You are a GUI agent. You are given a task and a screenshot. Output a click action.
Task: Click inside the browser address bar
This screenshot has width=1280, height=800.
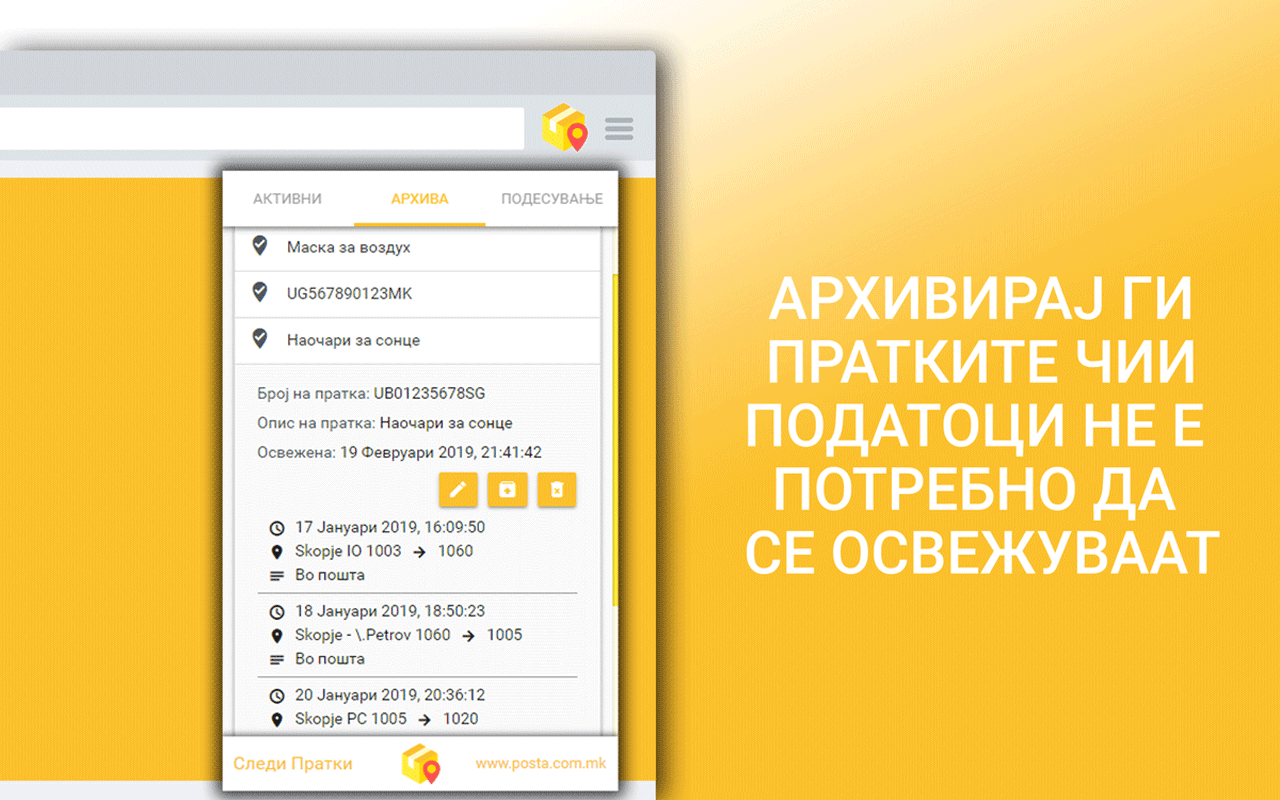[260, 128]
